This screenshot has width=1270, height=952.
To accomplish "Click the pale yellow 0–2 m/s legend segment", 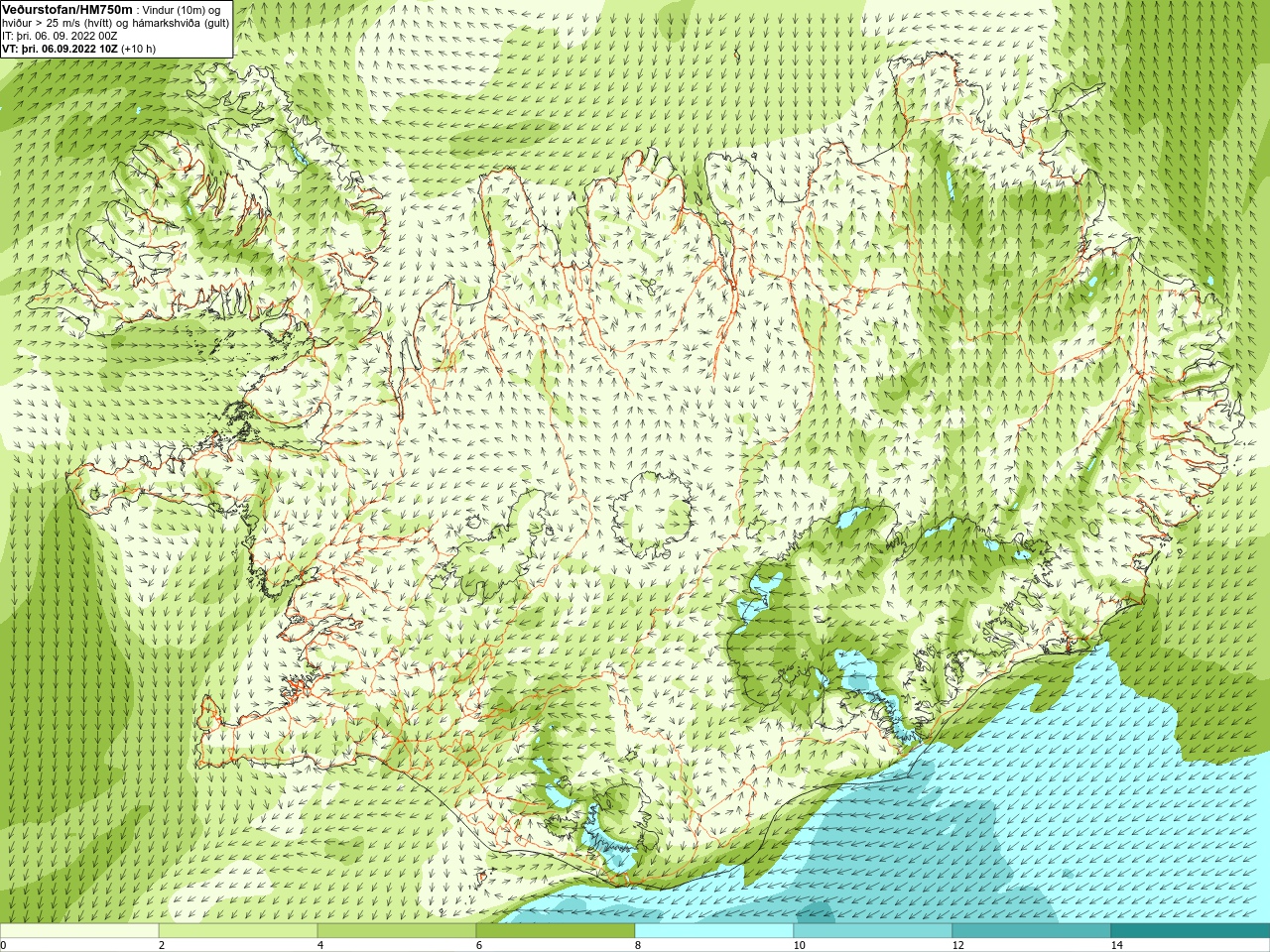I will [x=79, y=931].
